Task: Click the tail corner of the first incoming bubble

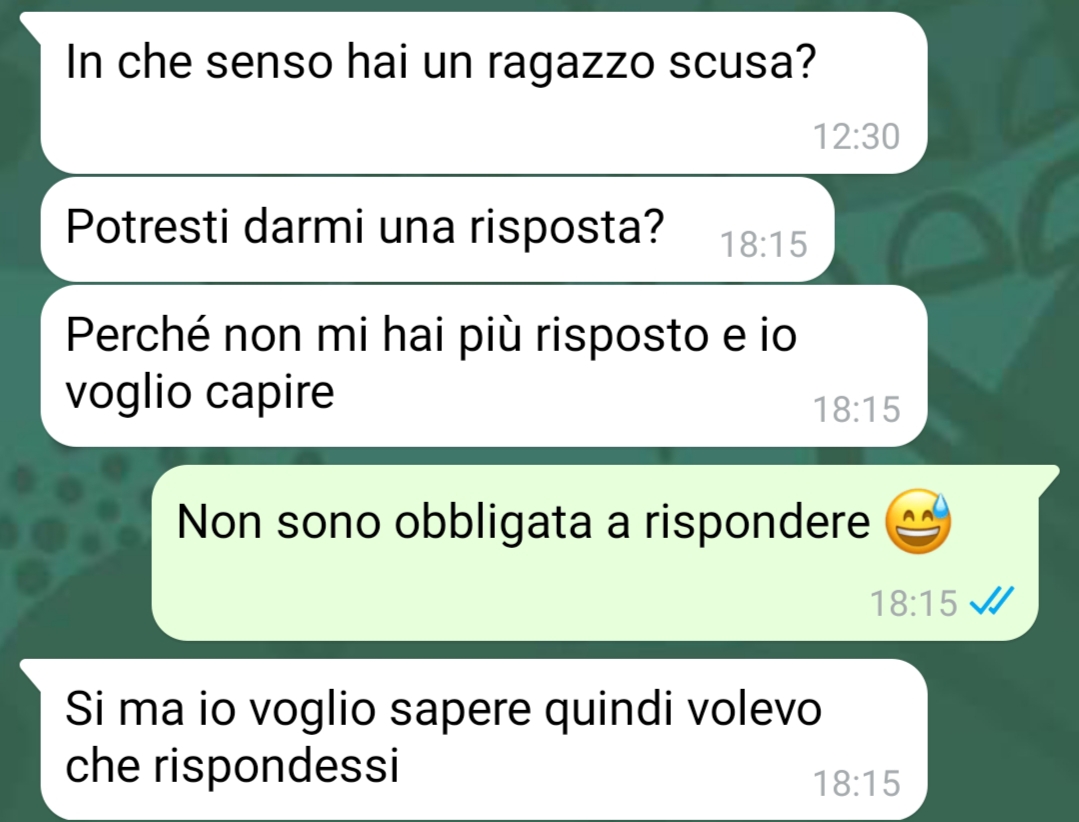Action: (29, 22)
